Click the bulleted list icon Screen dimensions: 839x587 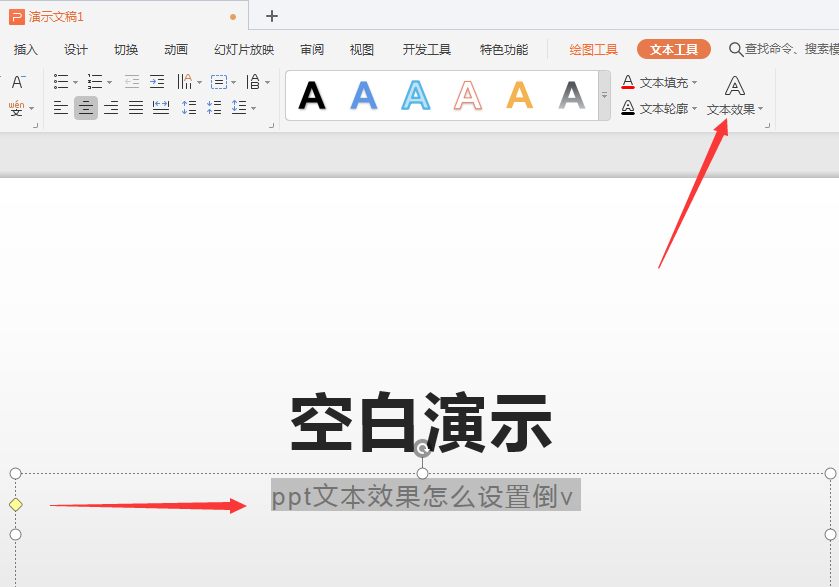pyautogui.click(x=61, y=82)
